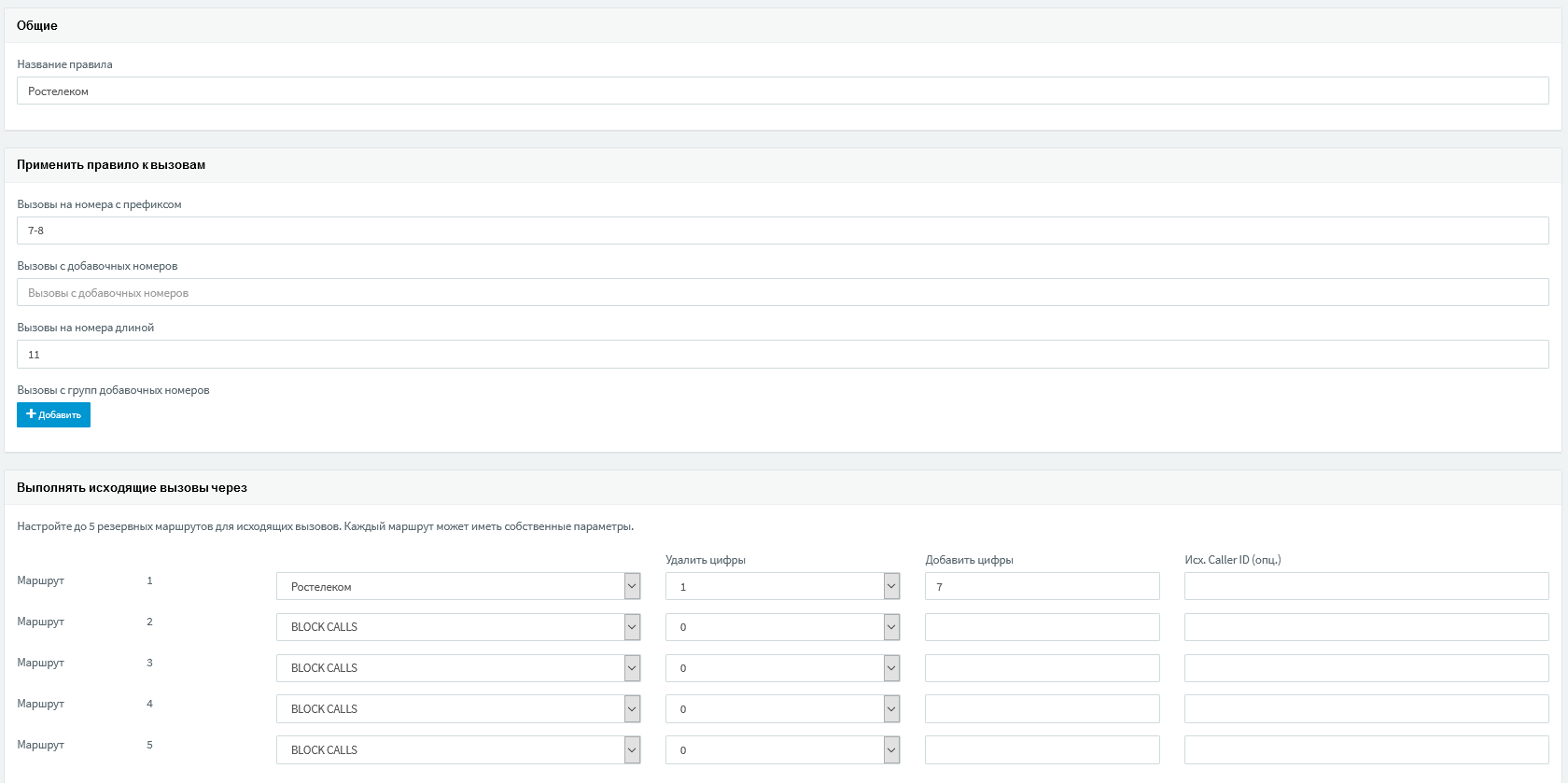The image size is (1568, 783).
Task: Click the Вызовы на номера длиной label
Action: coord(86,328)
